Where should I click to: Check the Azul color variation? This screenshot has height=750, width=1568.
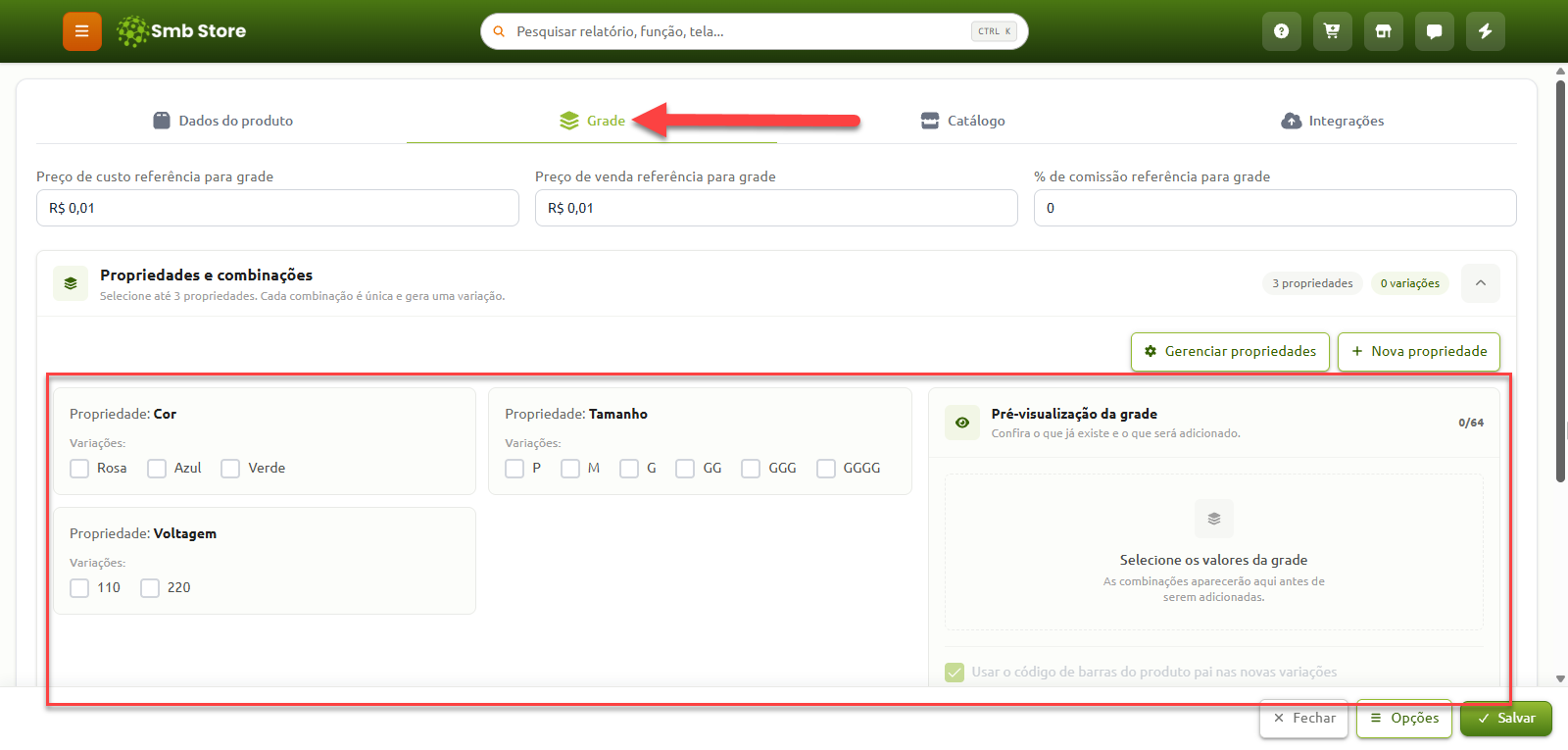157,469
